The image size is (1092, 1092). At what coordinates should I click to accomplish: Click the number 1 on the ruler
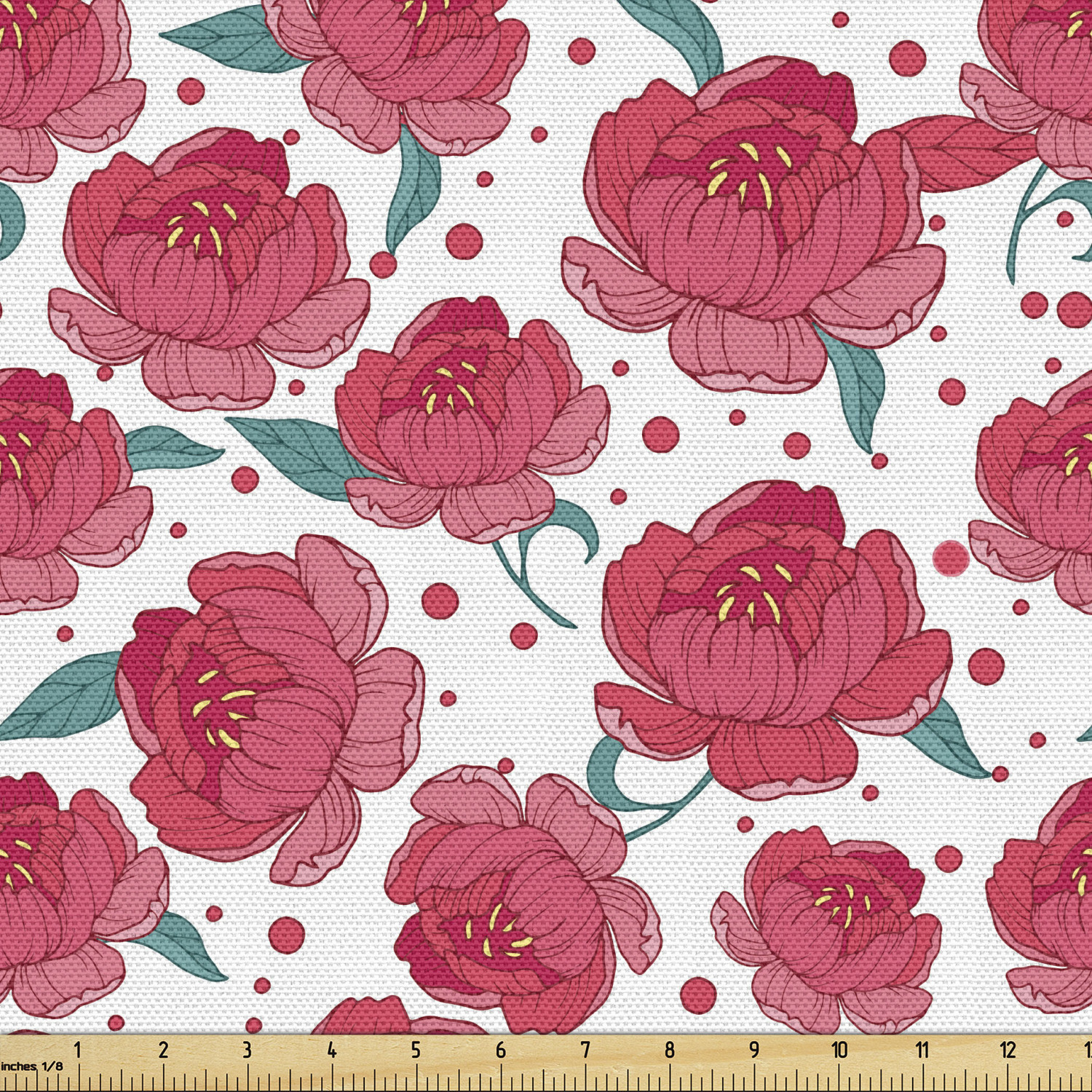point(77,1050)
